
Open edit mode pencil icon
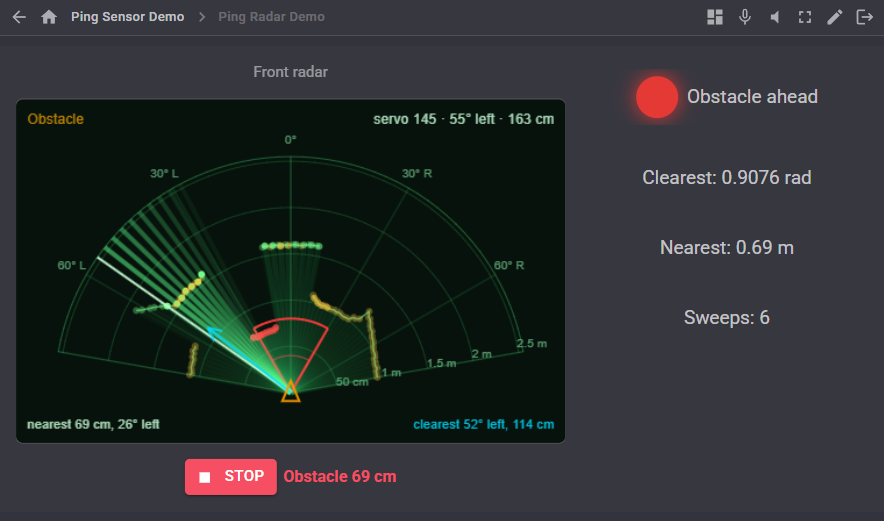coord(834,17)
